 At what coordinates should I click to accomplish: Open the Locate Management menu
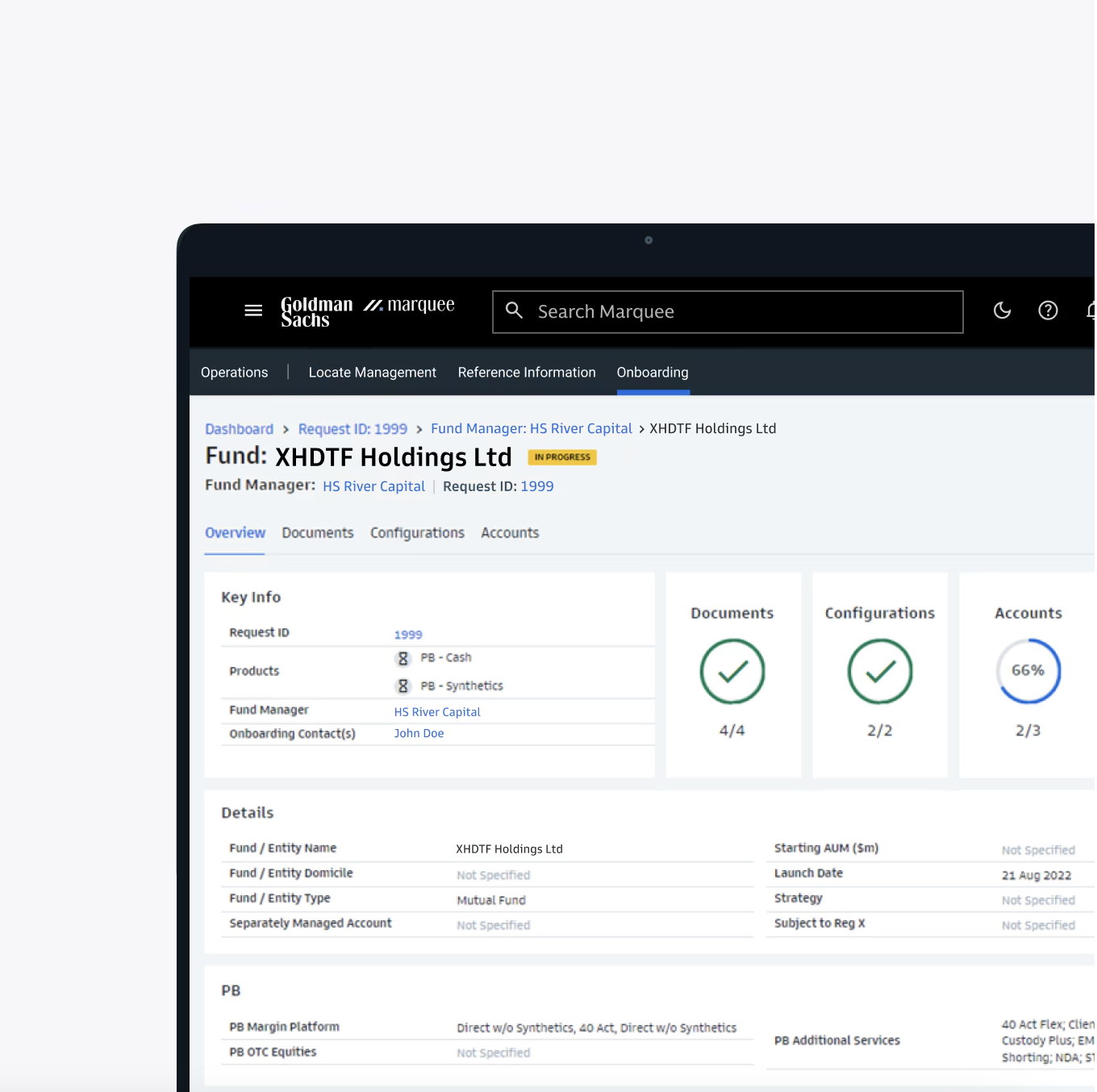click(x=372, y=373)
